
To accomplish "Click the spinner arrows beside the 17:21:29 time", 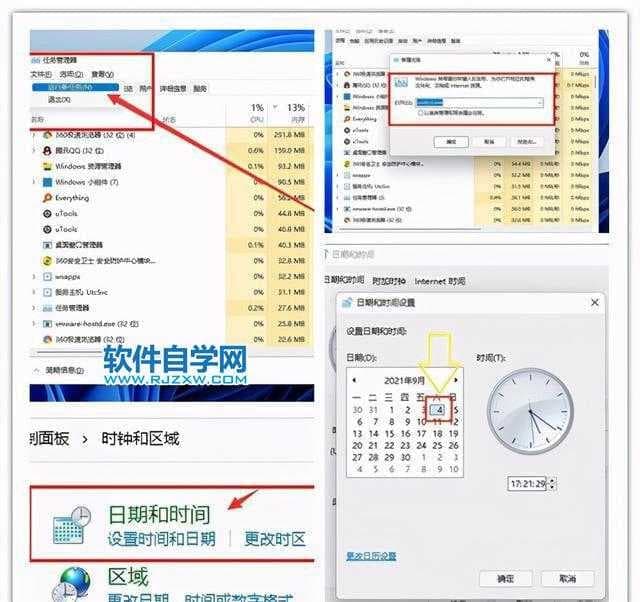I will (x=552, y=484).
